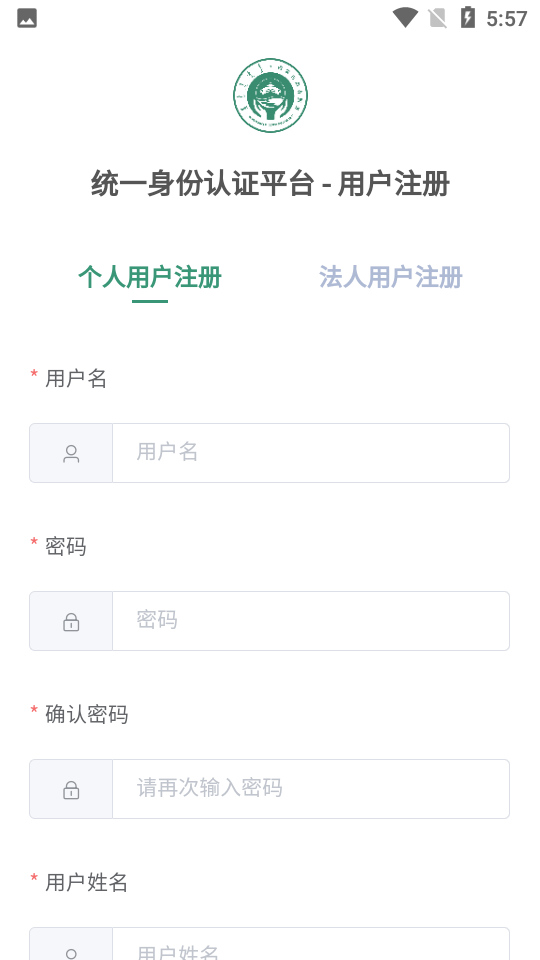This screenshot has height=960, width=540.
Task: Tap the image notification icon in status bar
Action: point(27,18)
